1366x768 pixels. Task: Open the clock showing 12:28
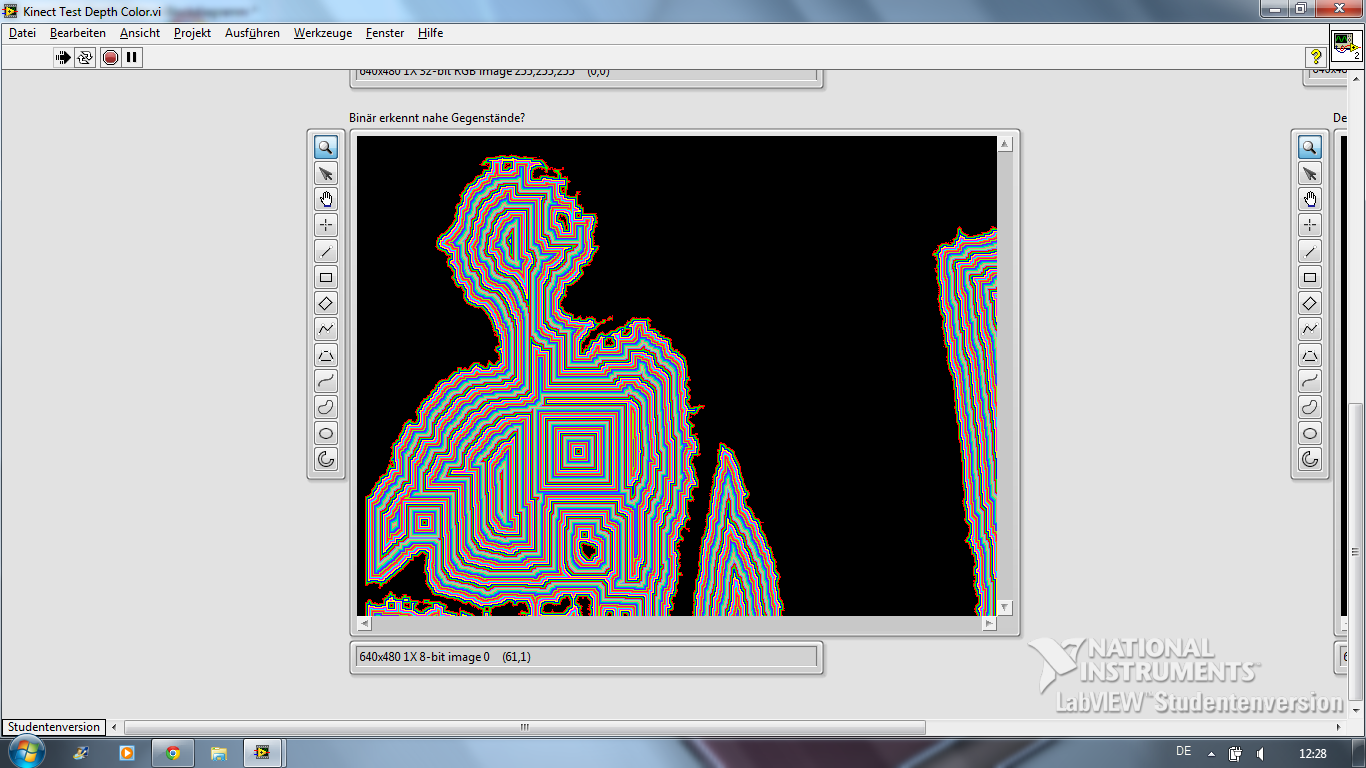coord(1313,753)
